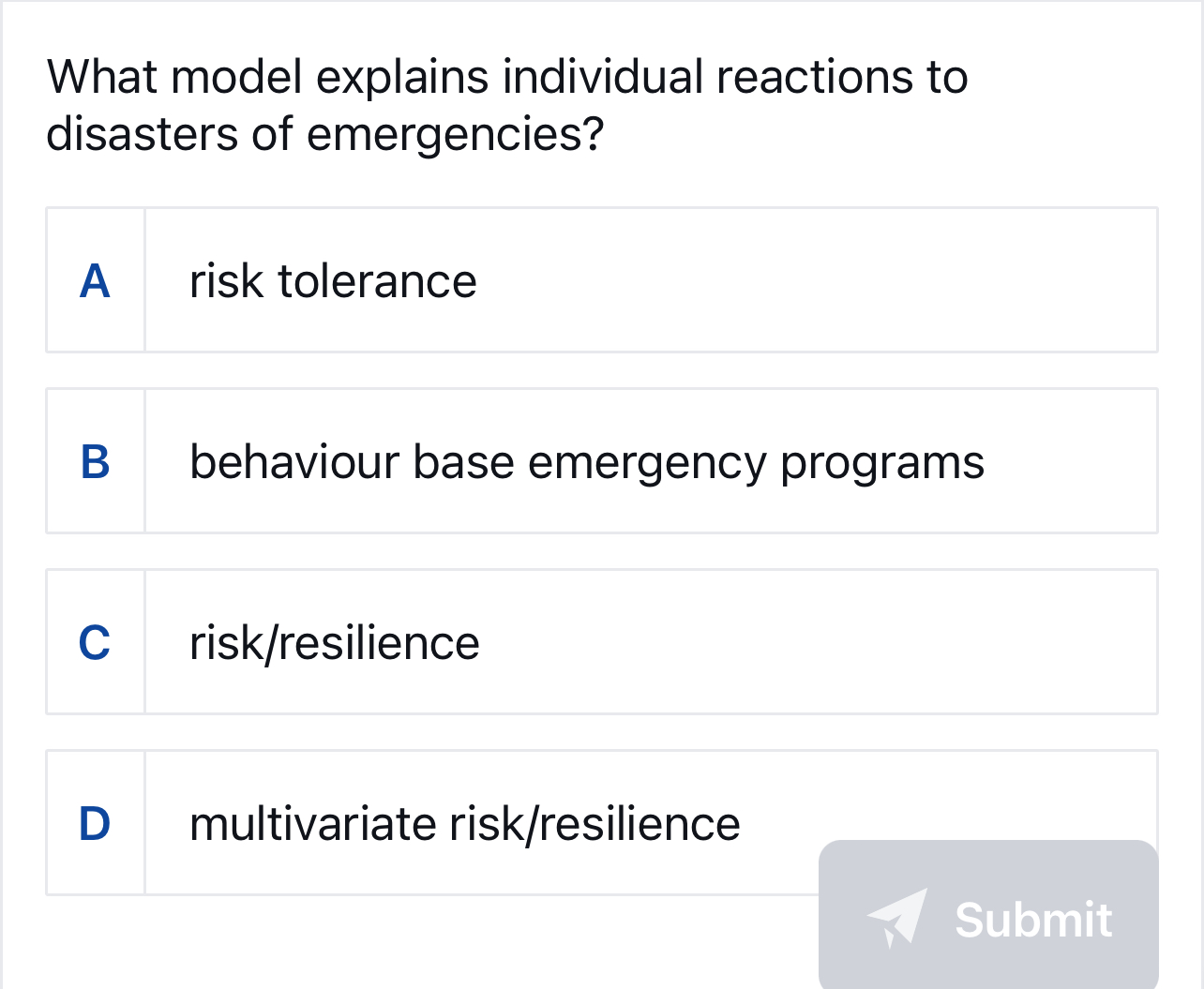Select answer option B "behaviour base emergency programs"
1204x989 pixels.
click(x=600, y=460)
